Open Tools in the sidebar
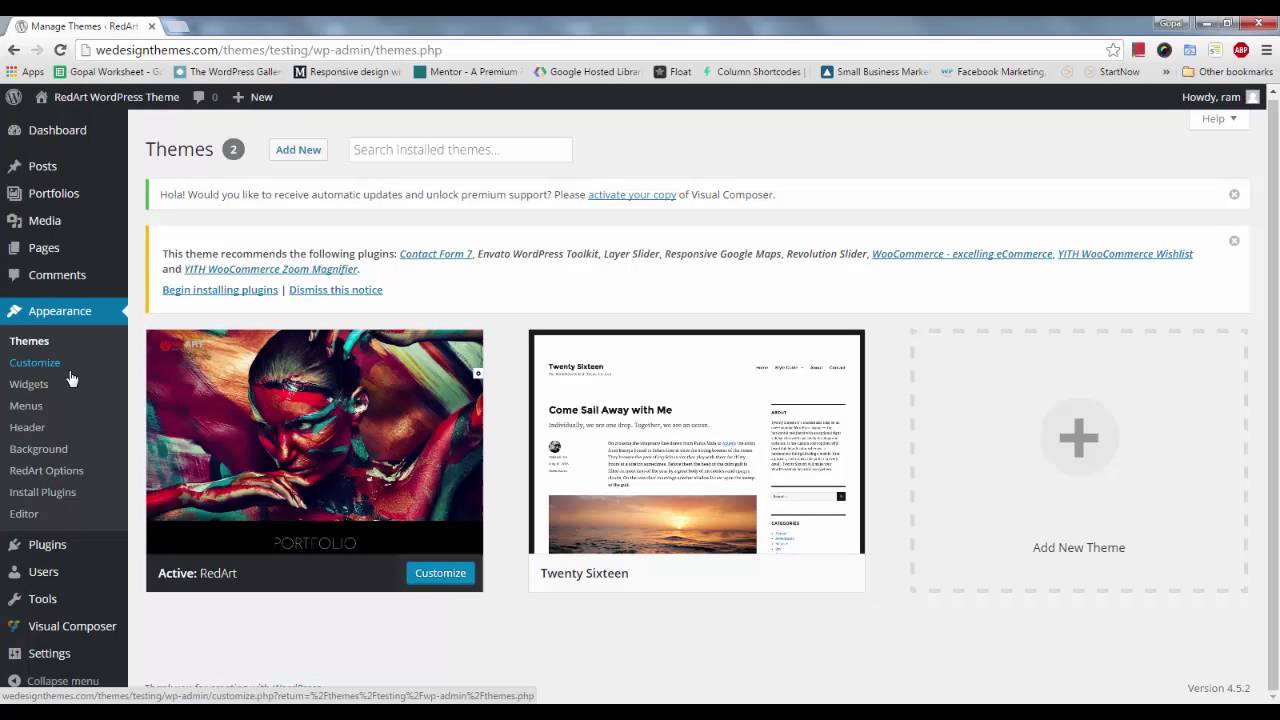The image size is (1280, 720). click(42, 599)
